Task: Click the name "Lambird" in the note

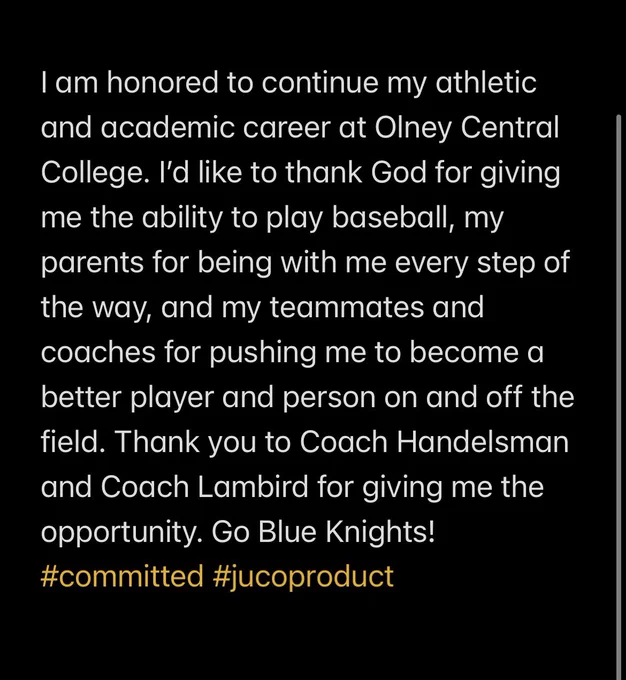Action: coord(253,487)
